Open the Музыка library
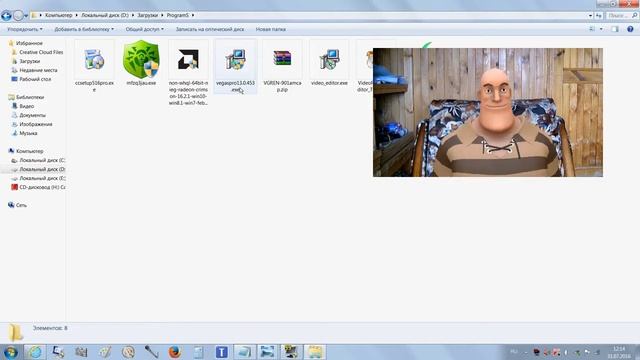The width and height of the screenshot is (640, 360). coord(28,133)
